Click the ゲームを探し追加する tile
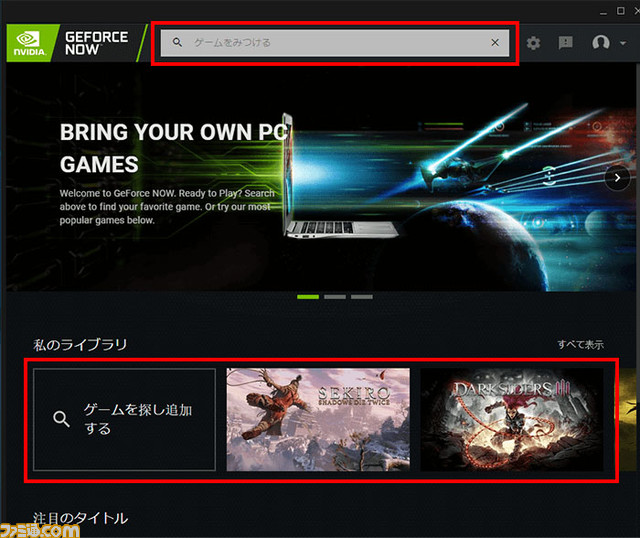The height and width of the screenshot is (538, 640). (x=124, y=420)
